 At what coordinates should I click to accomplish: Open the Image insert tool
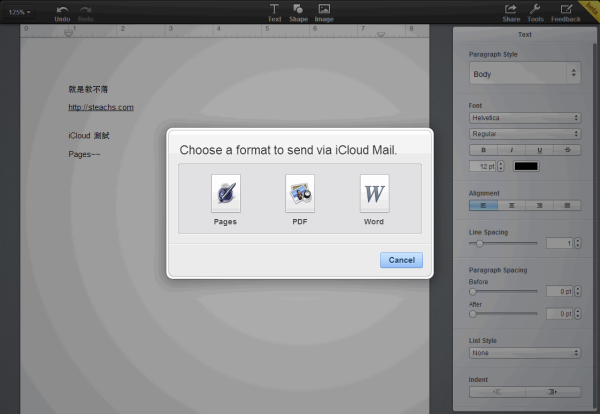324,13
